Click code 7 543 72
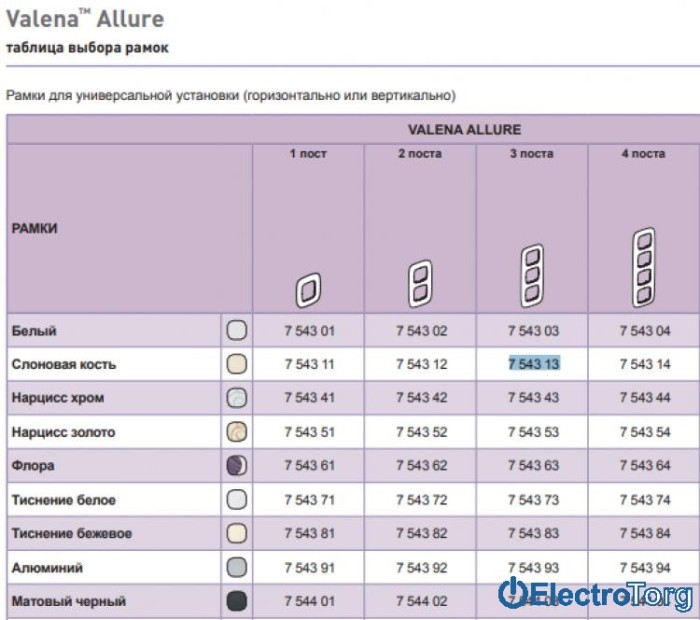Image resolution: width=700 pixels, height=620 pixels. click(x=421, y=499)
